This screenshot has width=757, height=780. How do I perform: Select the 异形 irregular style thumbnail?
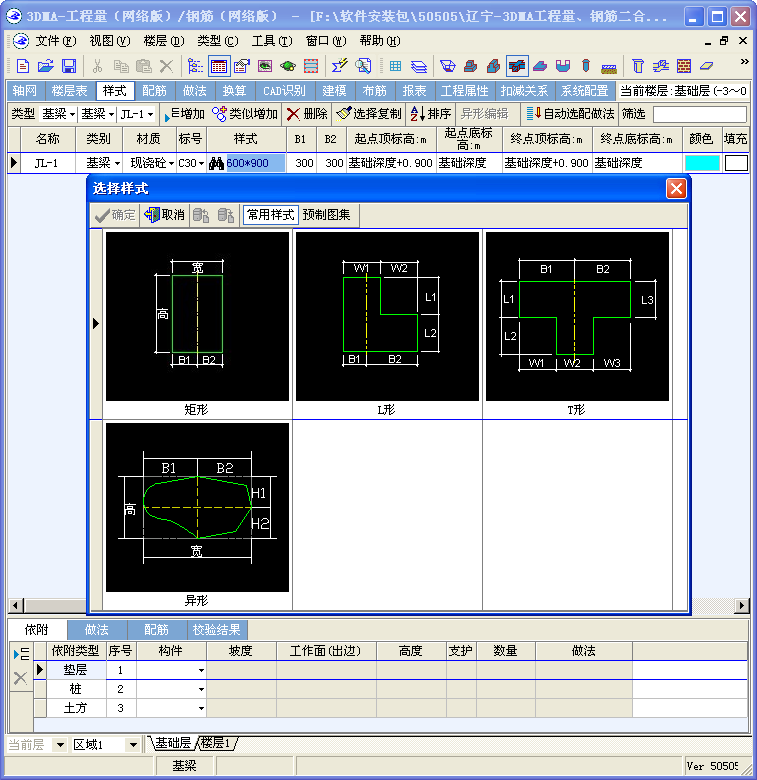click(x=197, y=507)
